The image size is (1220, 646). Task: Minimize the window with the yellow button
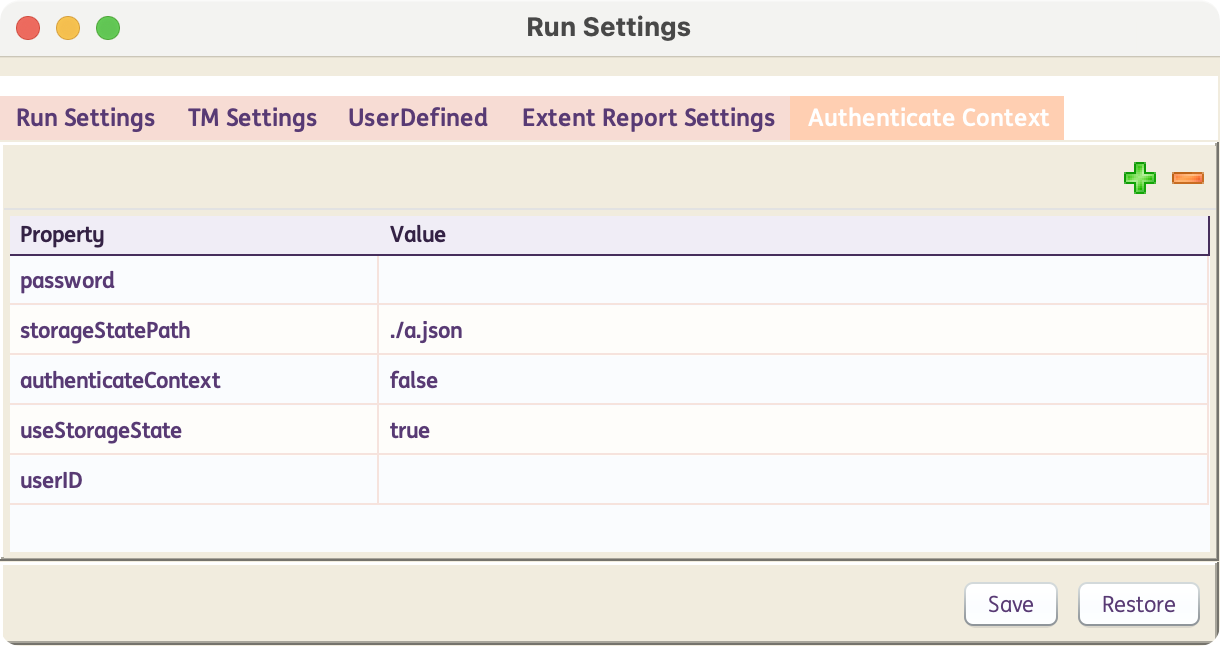pos(68,28)
